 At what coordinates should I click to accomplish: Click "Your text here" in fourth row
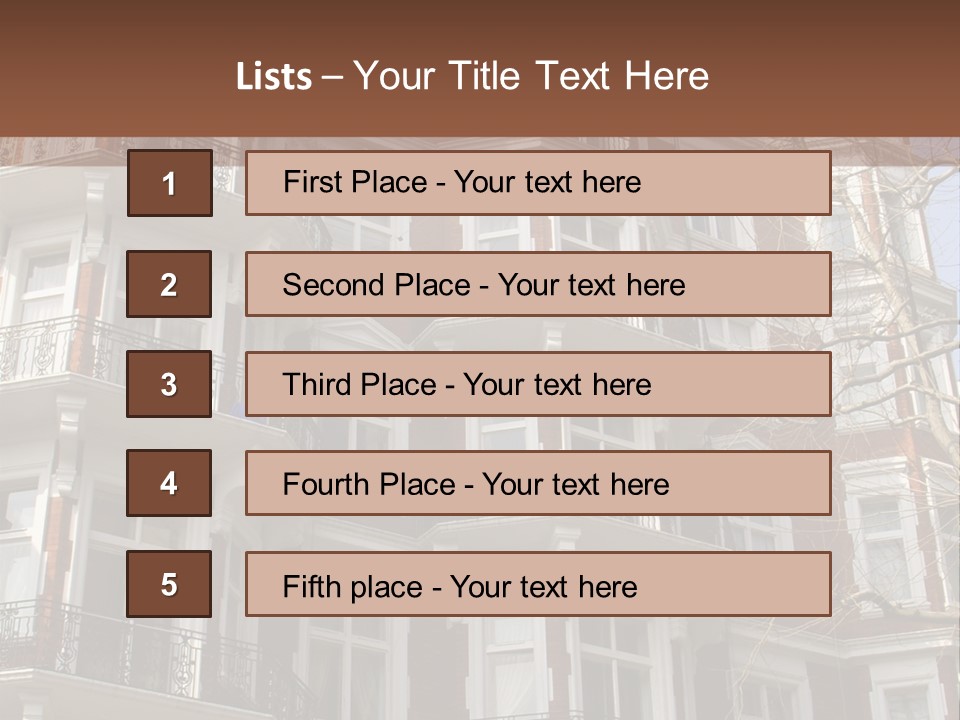click(x=576, y=484)
